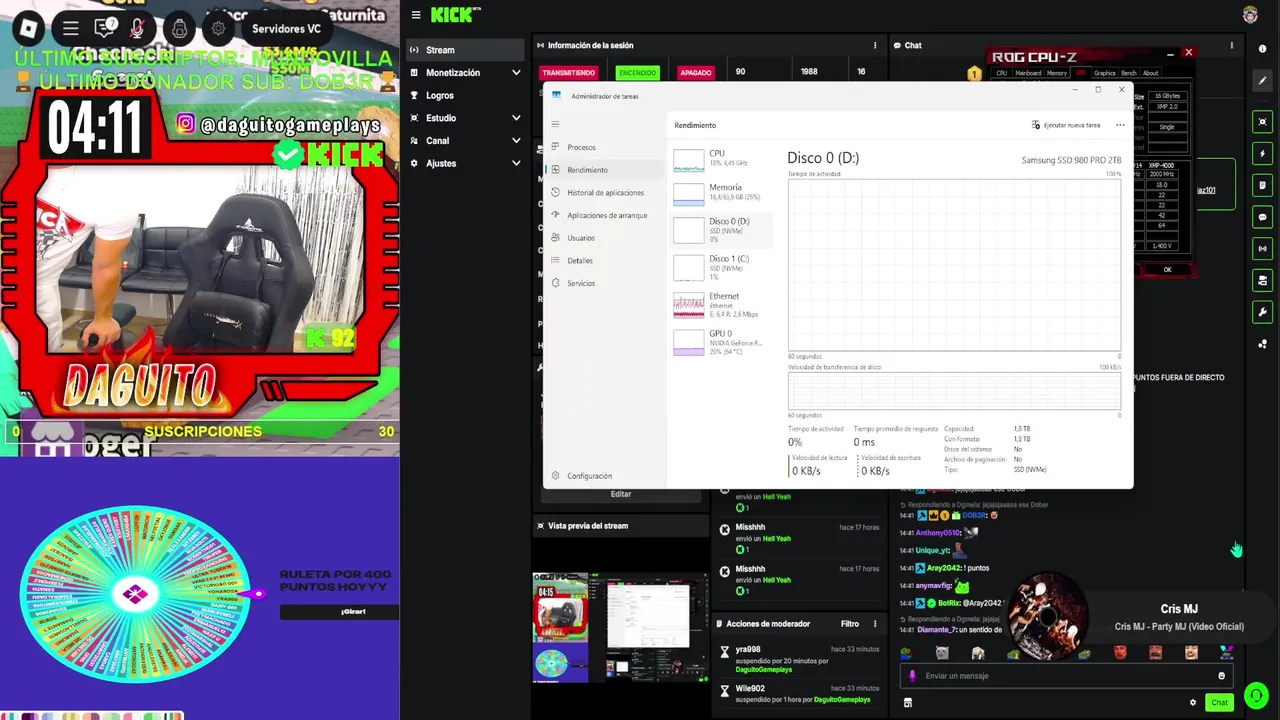Click OK in the ROG CPU-Z window
1280x720 pixels.
(1167, 270)
